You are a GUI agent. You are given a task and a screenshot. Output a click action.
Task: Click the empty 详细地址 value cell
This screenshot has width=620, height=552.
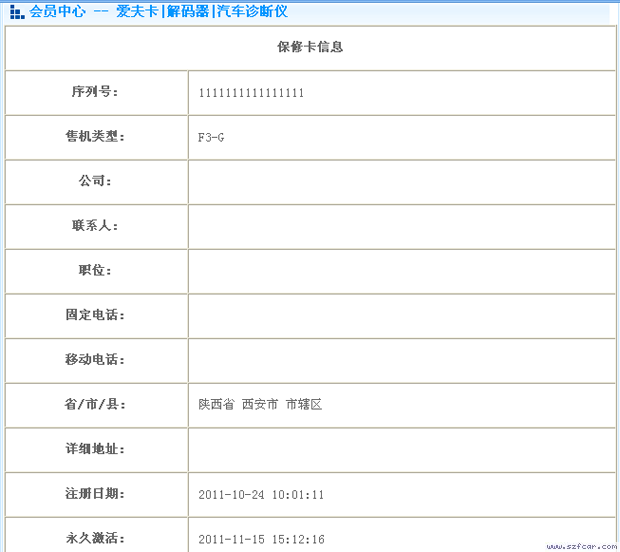[401, 449]
